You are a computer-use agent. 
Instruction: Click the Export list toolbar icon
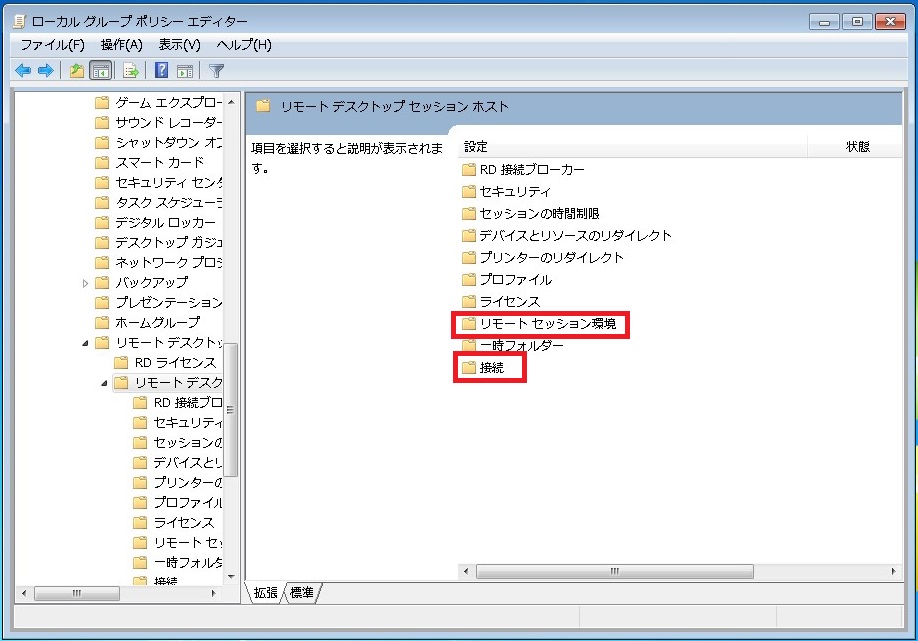click(130, 70)
